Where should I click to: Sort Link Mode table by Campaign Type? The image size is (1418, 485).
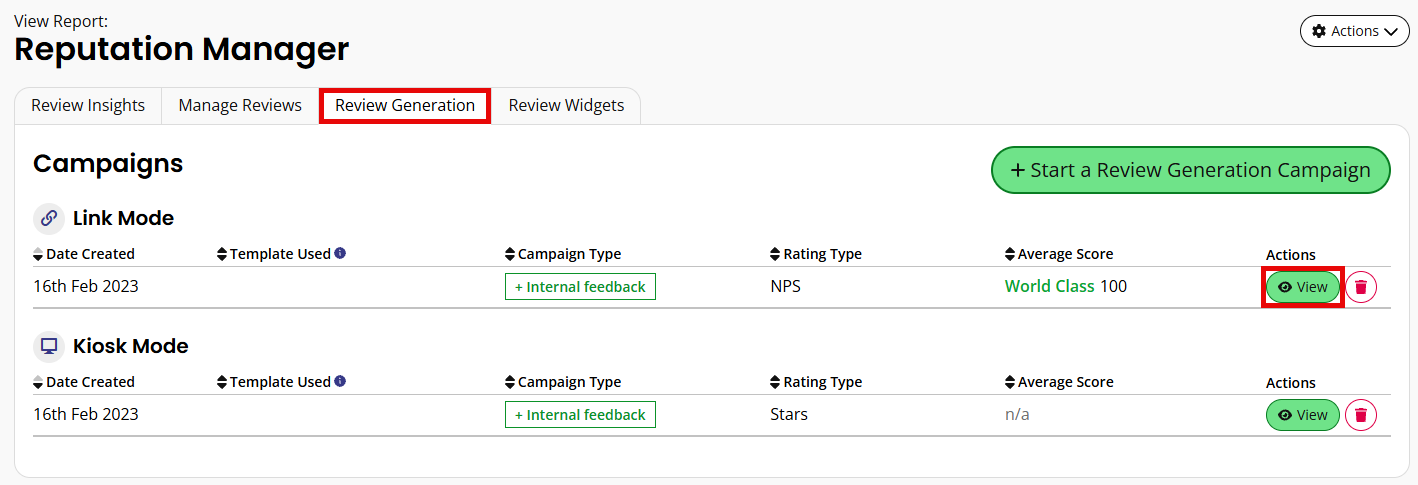tap(563, 254)
